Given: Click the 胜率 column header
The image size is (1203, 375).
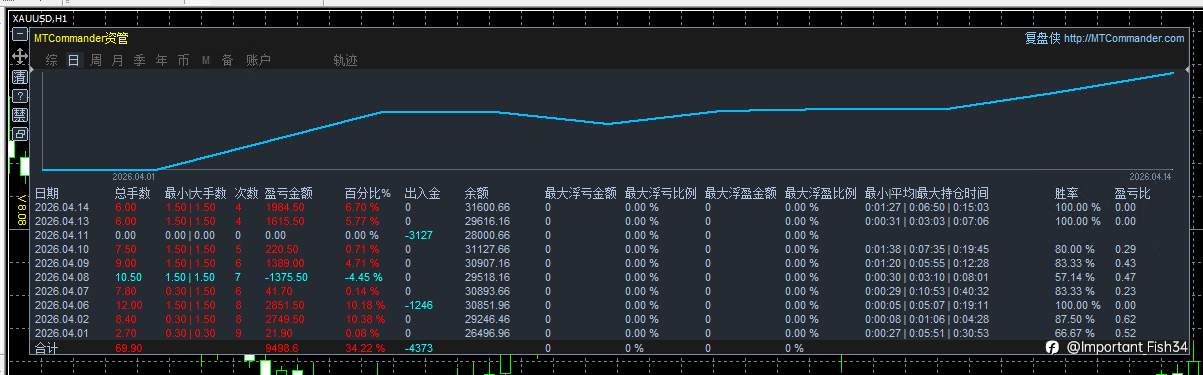Looking at the screenshot, I should [x=1067, y=193].
